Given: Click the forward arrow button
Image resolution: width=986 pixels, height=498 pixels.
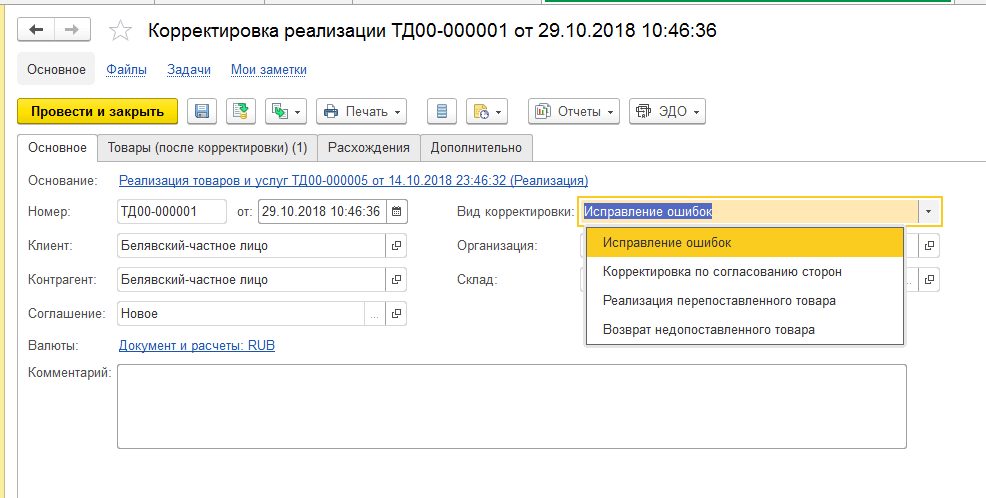Looking at the screenshot, I should [72, 30].
